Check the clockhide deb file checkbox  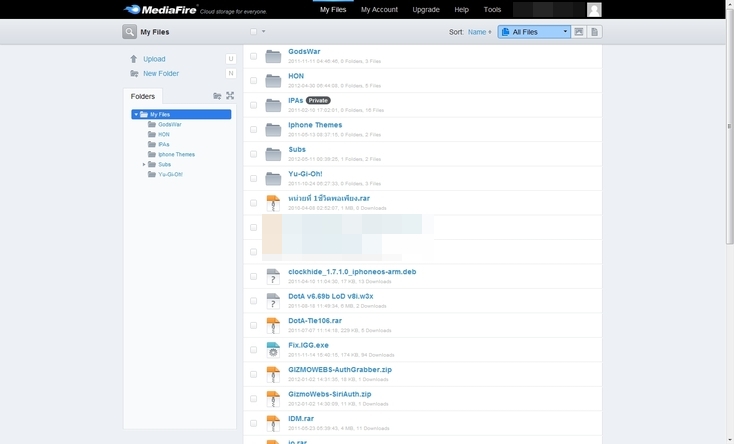[x=253, y=276]
